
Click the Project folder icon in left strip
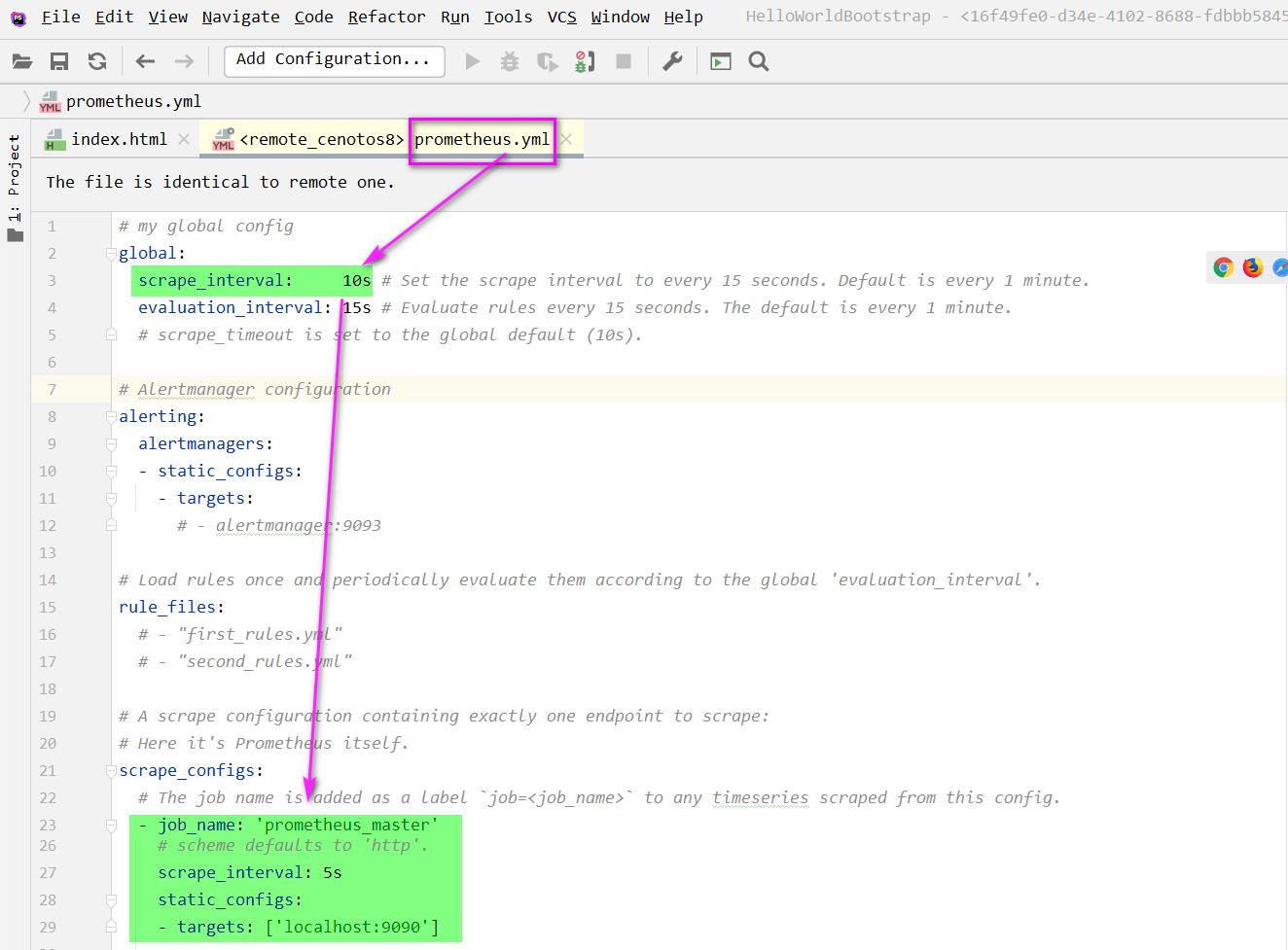point(15,234)
